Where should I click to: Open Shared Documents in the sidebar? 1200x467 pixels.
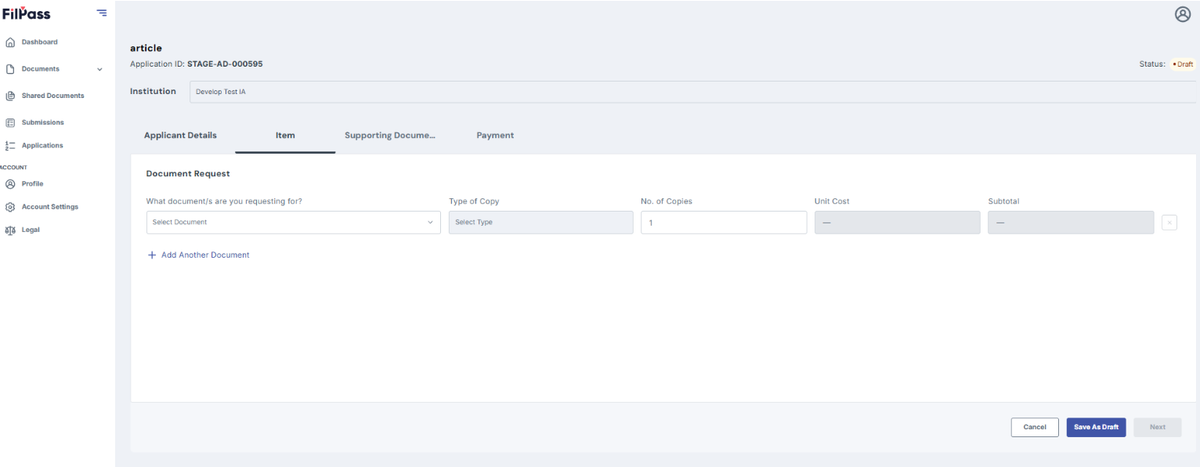point(53,96)
